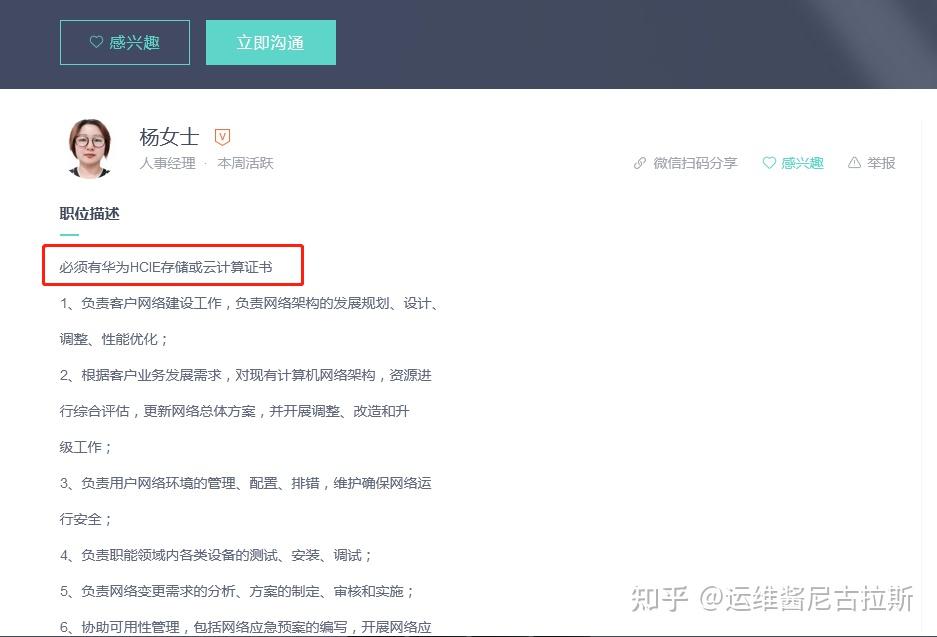Screen dimensions: 937x637
Task: Click description item 1 about 负责客户网络建设工作
Action: tap(249, 303)
